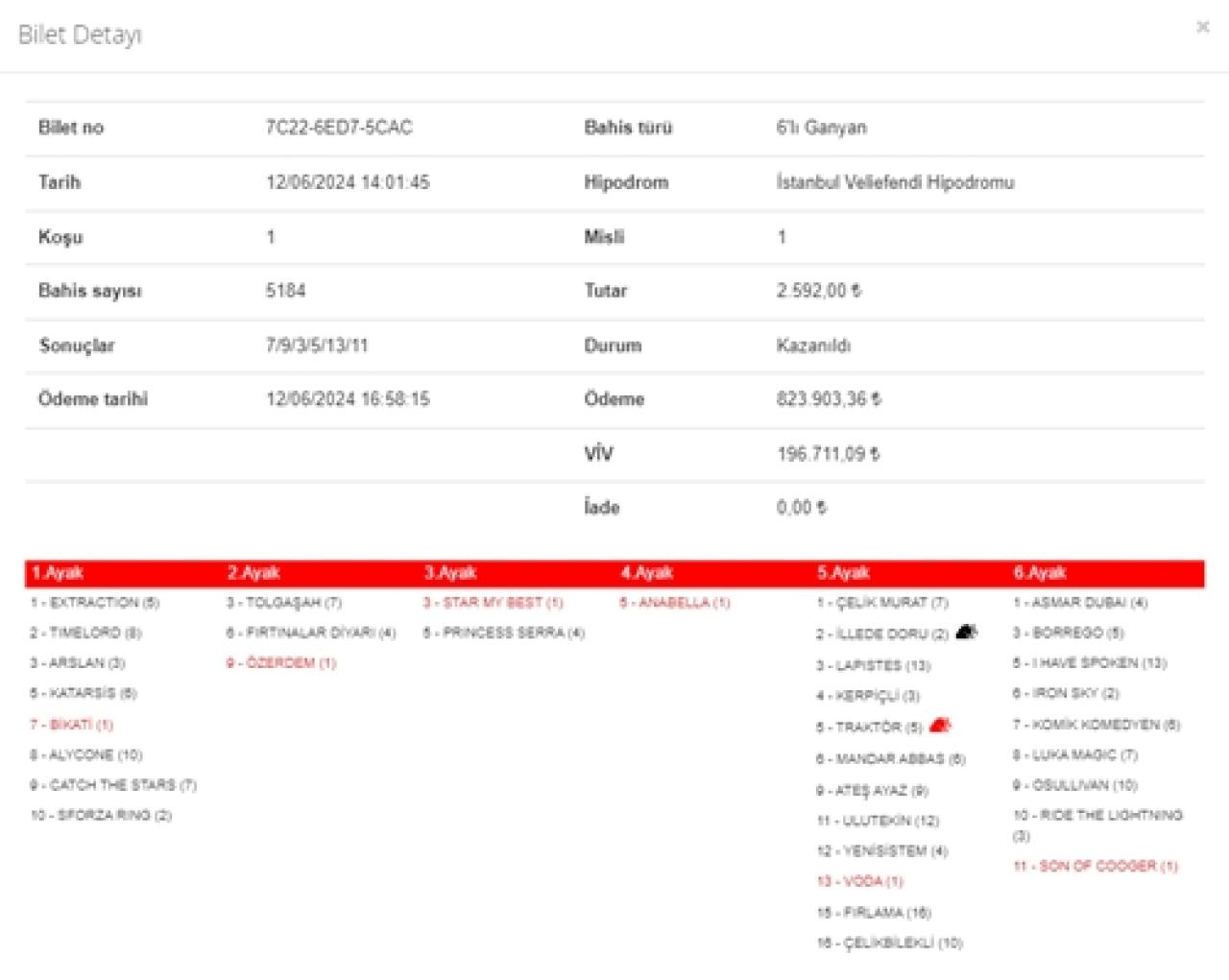This screenshot has width=1229, height=980.
Task: Click the Bilet Detayı title
Action: pyautogui.click(x=80, y=36)
